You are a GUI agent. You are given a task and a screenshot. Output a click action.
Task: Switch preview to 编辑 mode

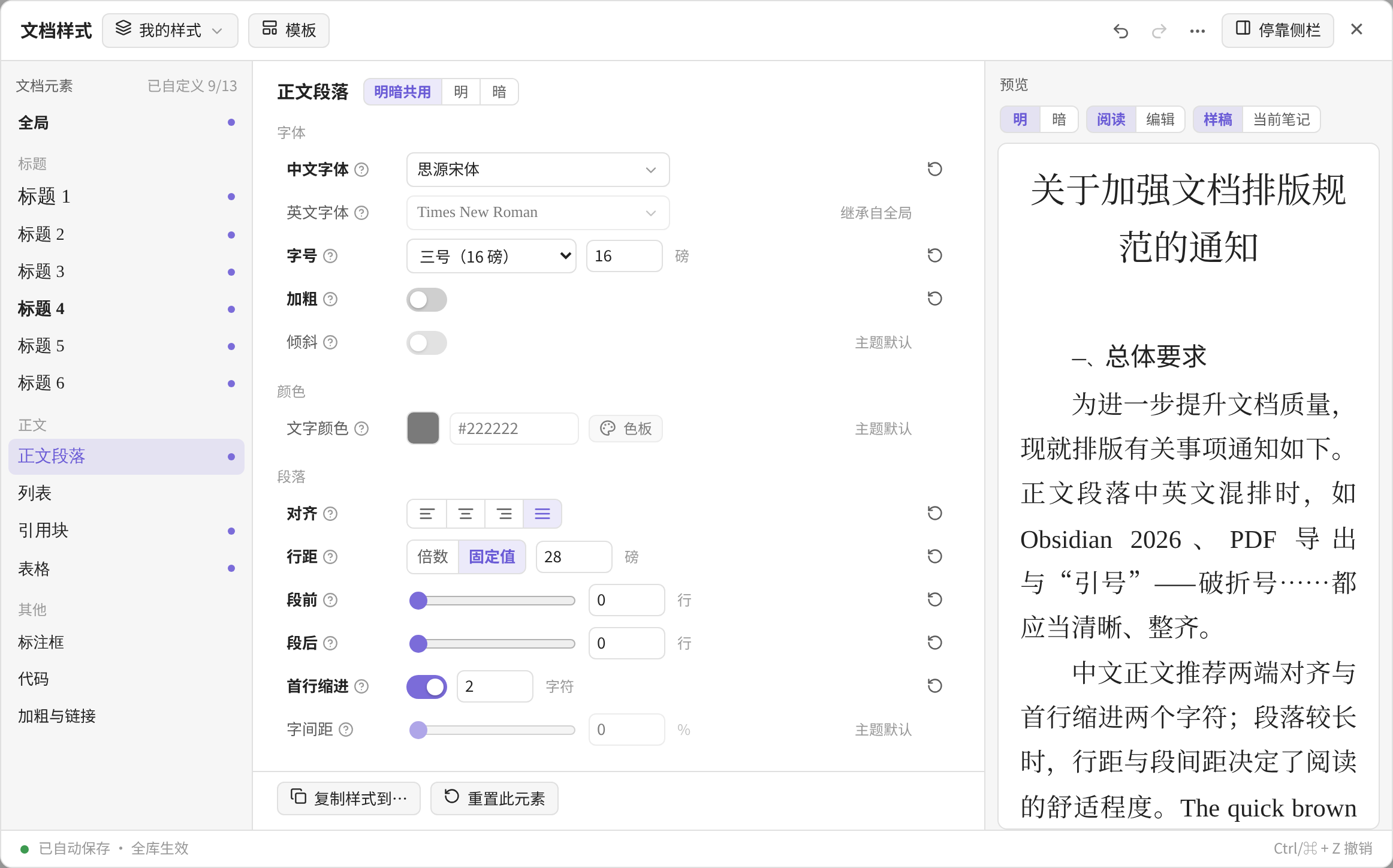coord(1160,119)
